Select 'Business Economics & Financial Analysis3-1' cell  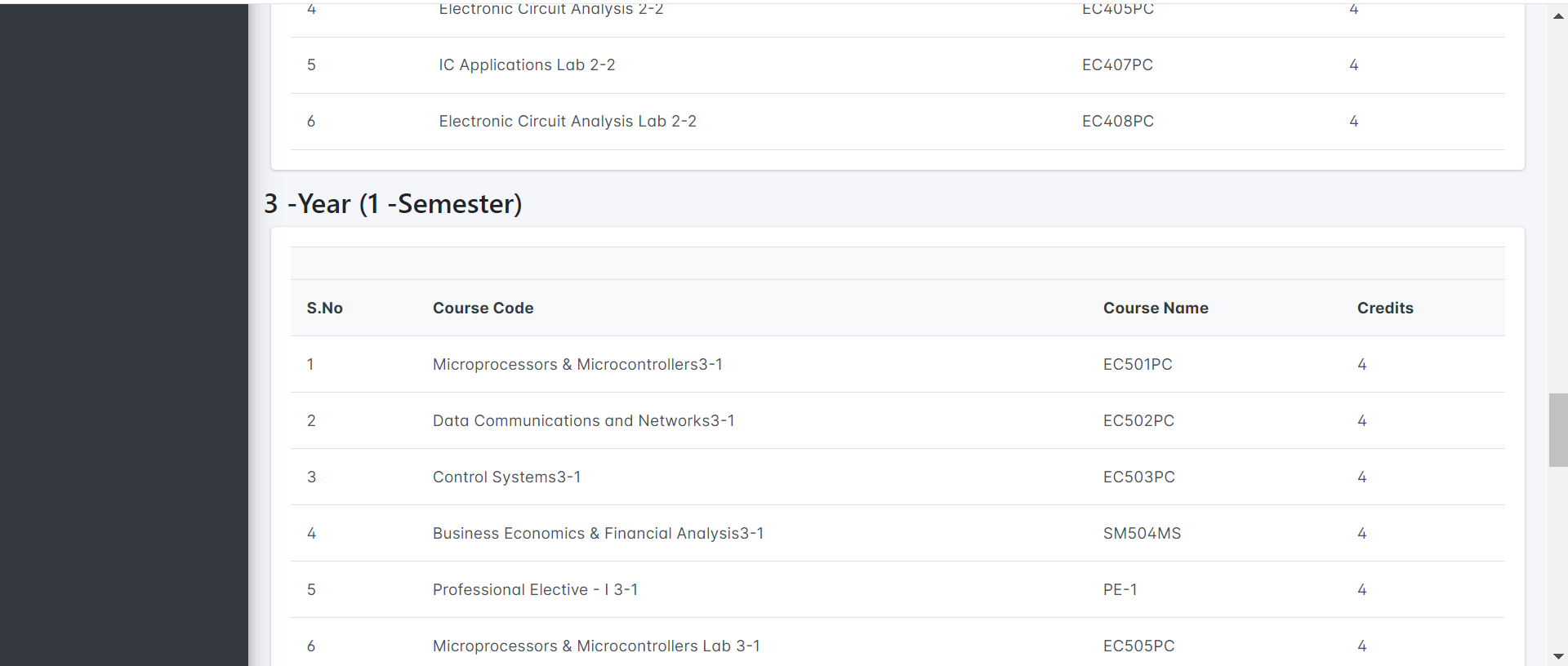point(599,534)
